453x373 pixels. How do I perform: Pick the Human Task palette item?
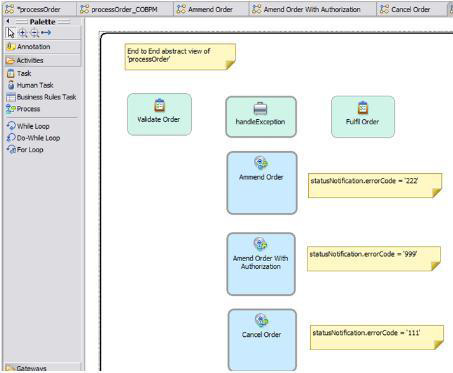30,85
